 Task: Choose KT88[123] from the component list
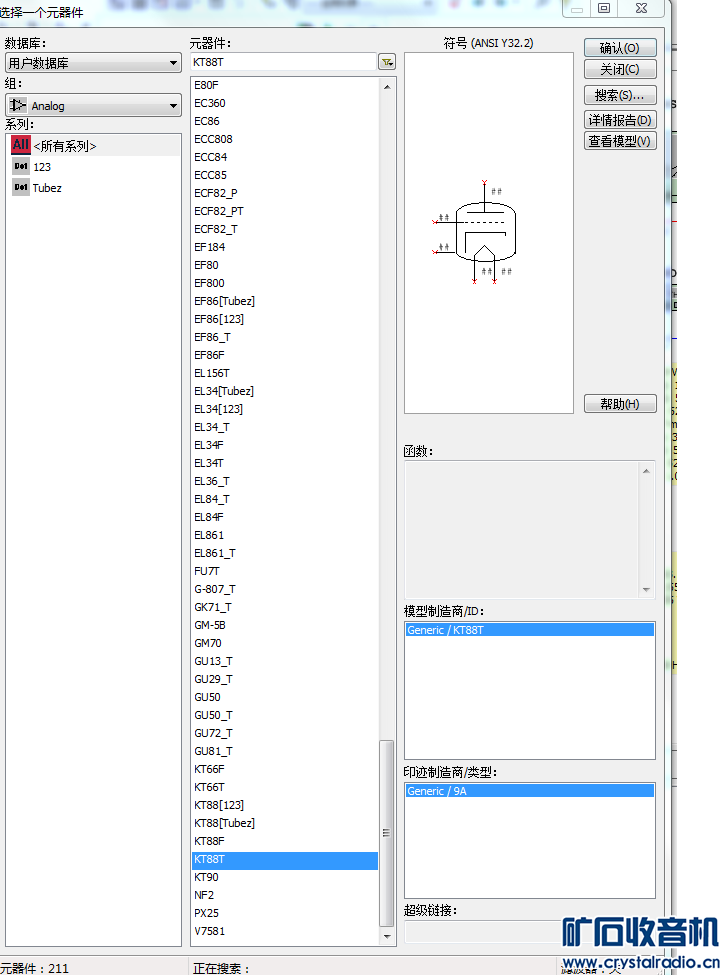(219, 805)
